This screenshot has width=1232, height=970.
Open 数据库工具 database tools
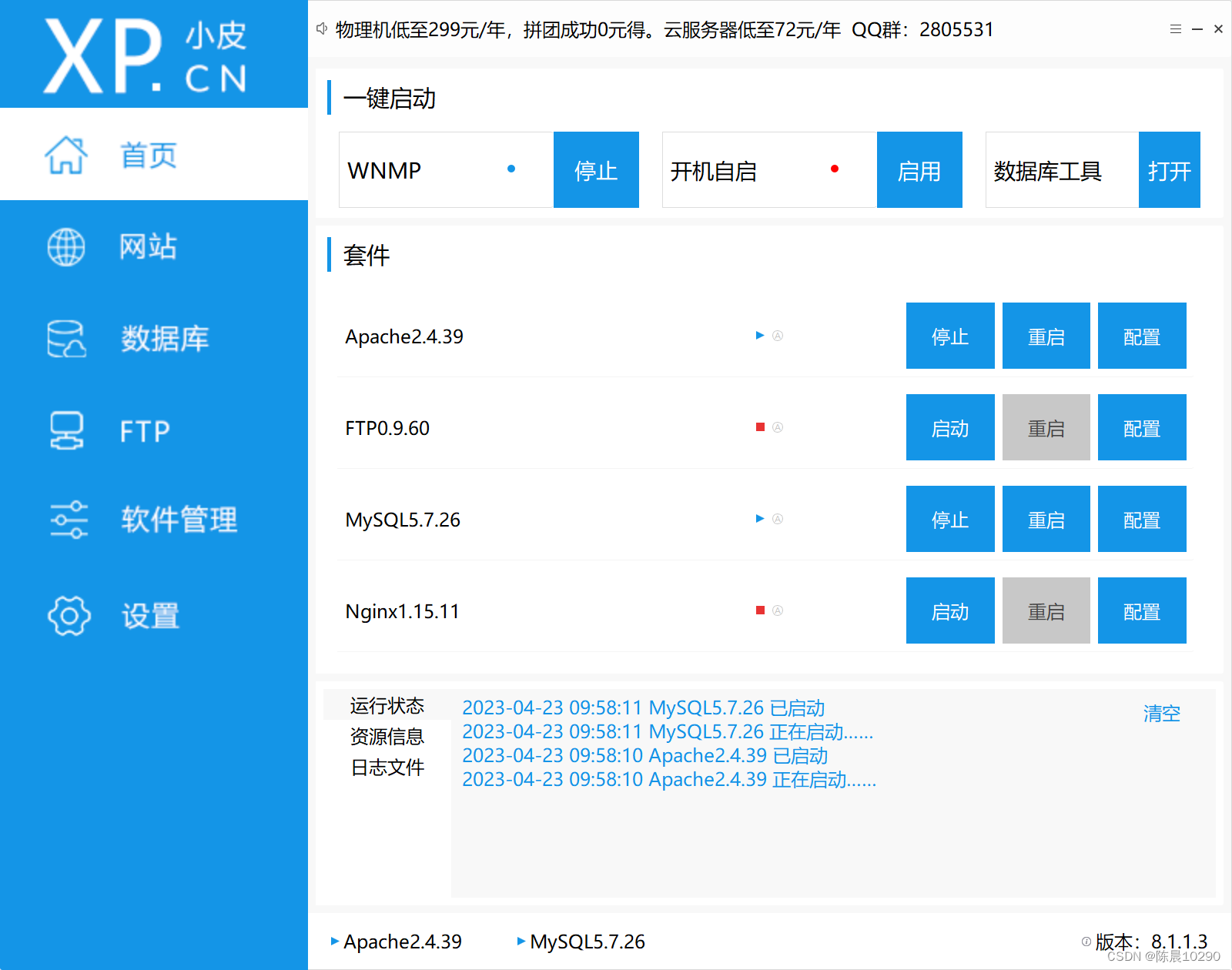point(1169,169)
